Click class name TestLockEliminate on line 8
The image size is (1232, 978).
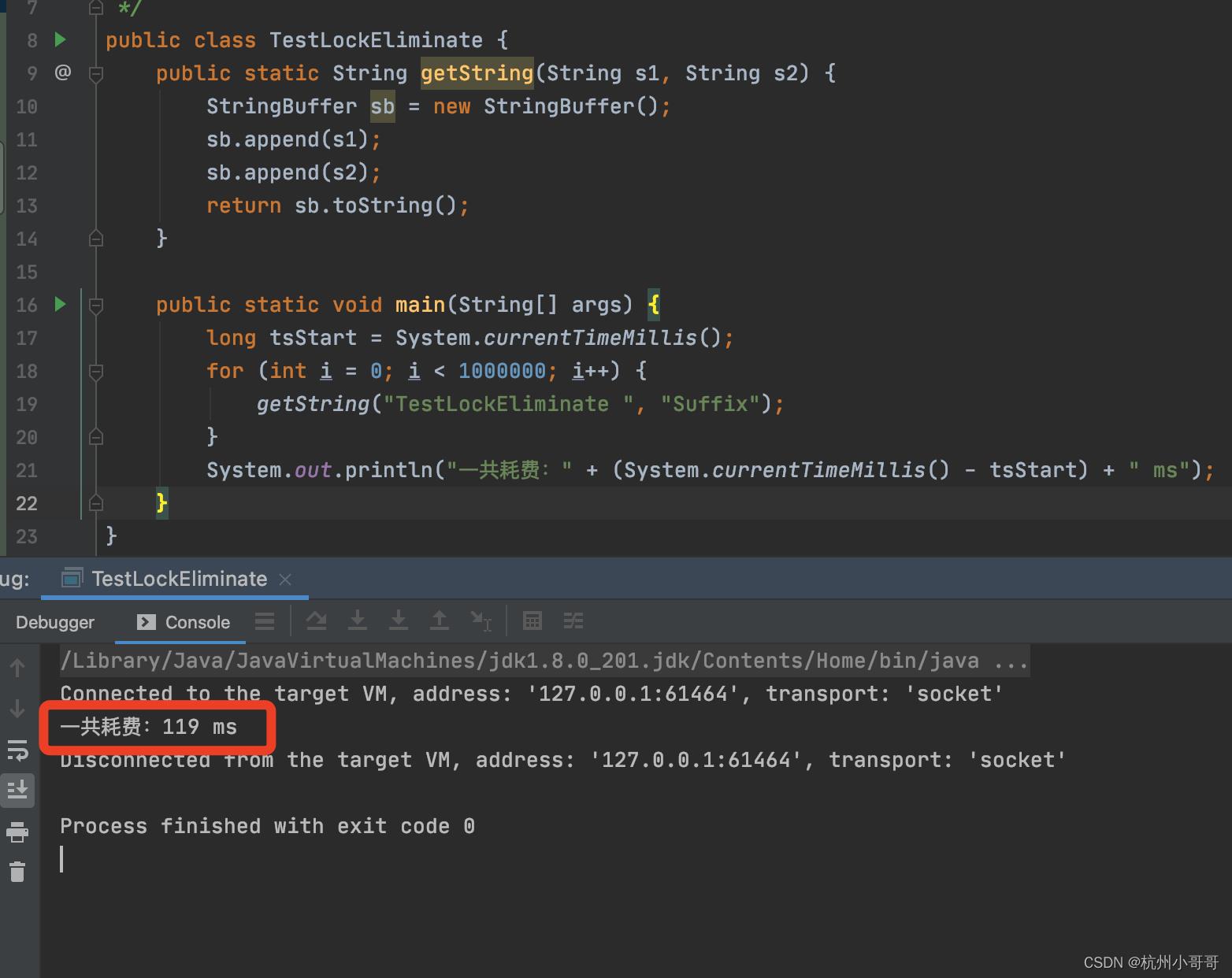coord(377,40)
